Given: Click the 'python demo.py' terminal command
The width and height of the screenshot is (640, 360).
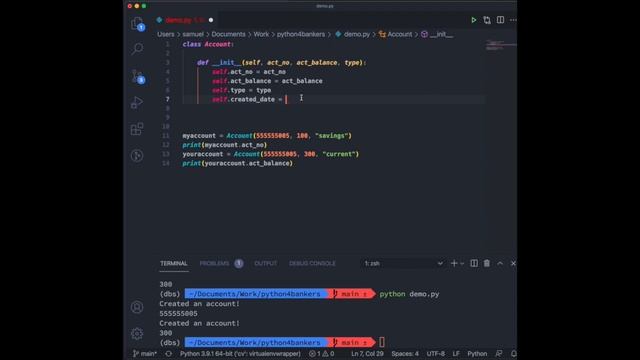Looking at the screenshot, I should coord(409,294).
